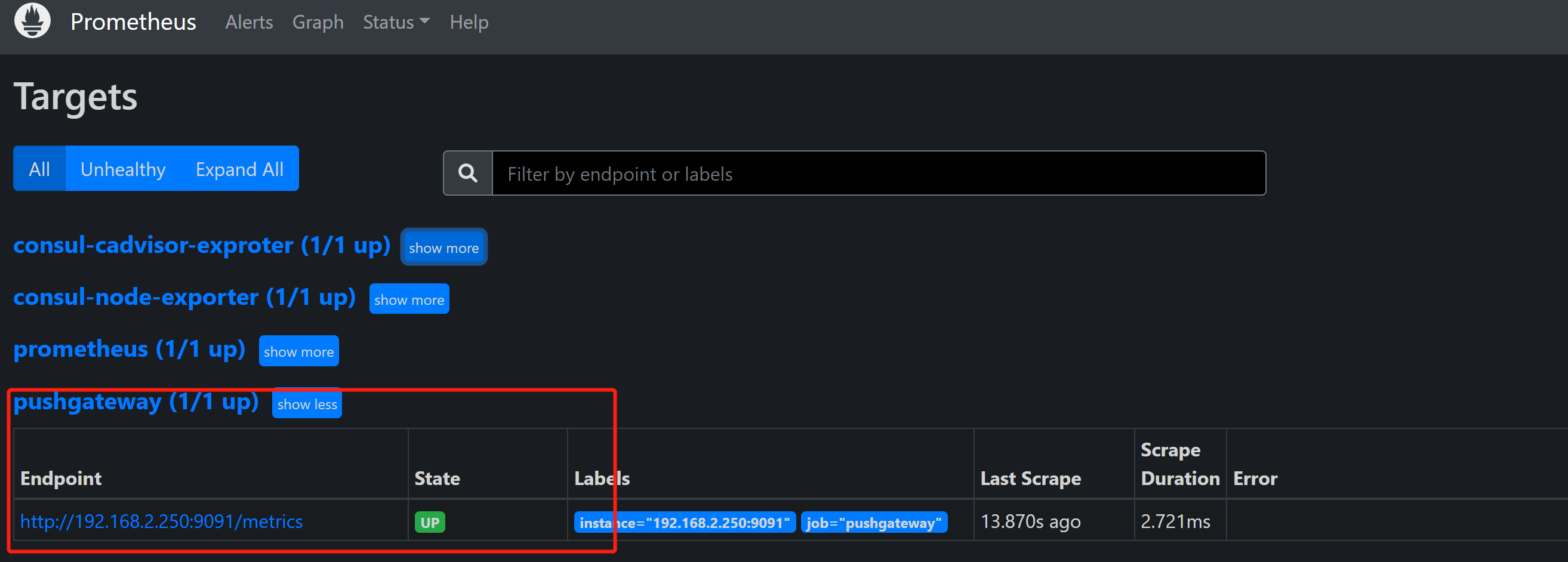Viewport: 1568px width, 562px height.
Task: Open the Alerts page
Action: 249,23
